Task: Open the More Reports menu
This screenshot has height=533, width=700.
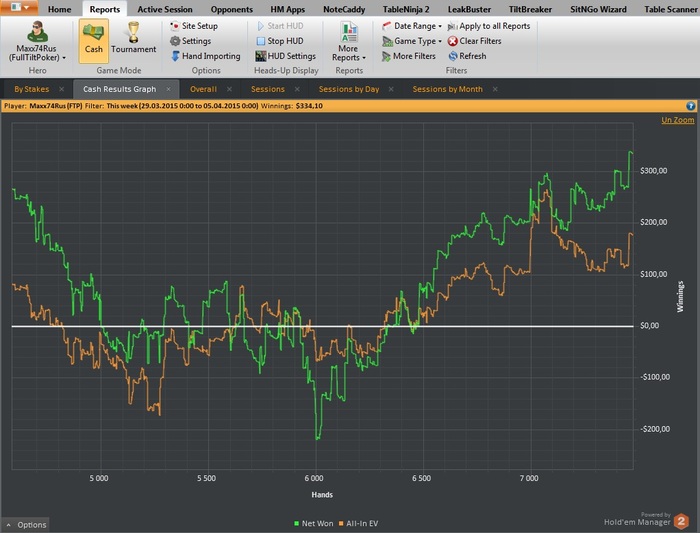Action: [x=349, y=42]
